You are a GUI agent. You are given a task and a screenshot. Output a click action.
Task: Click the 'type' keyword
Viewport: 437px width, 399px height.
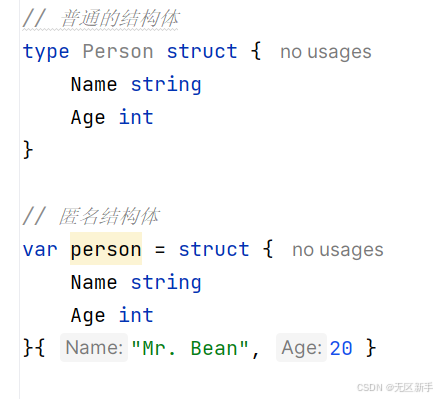(46, 52)
